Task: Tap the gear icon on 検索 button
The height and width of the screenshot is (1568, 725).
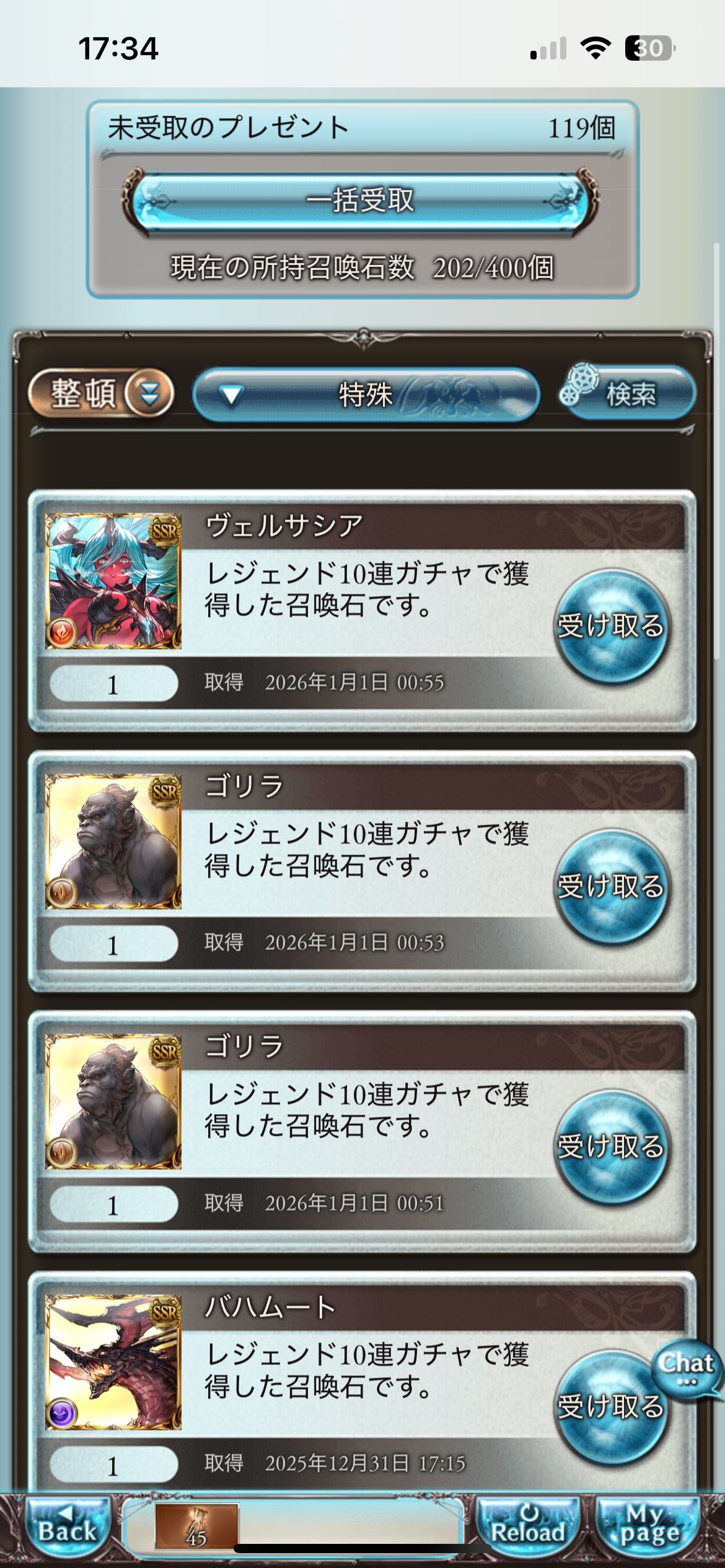Action: point(580,385)
